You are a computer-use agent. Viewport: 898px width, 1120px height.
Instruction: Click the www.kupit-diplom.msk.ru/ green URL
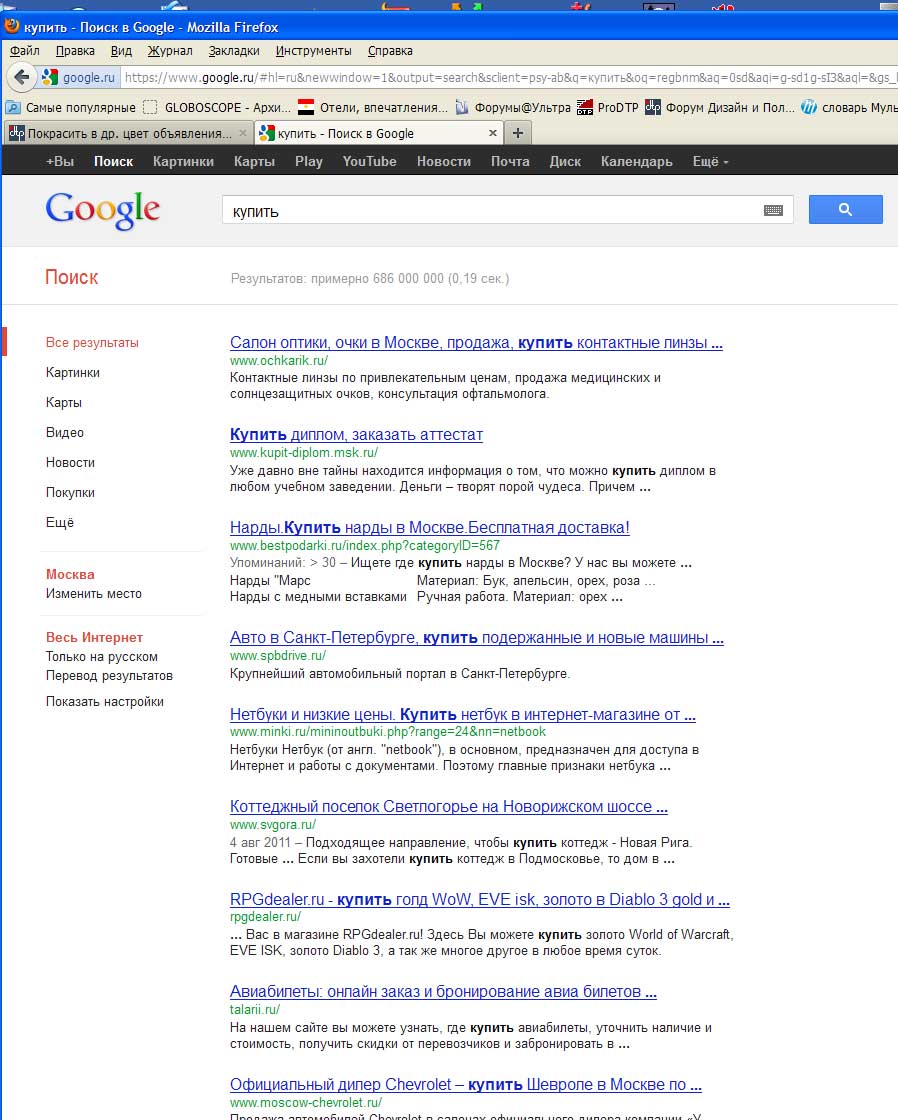(304, 452)
